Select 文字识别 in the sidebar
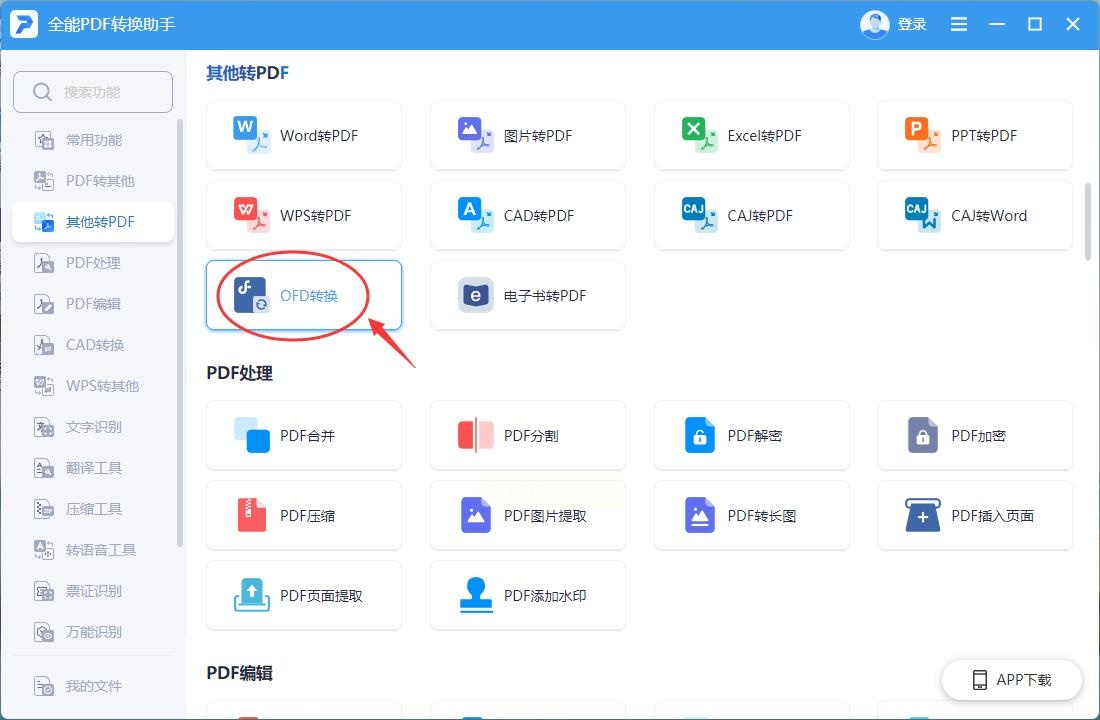1100x720 pixels. (93, 427)
